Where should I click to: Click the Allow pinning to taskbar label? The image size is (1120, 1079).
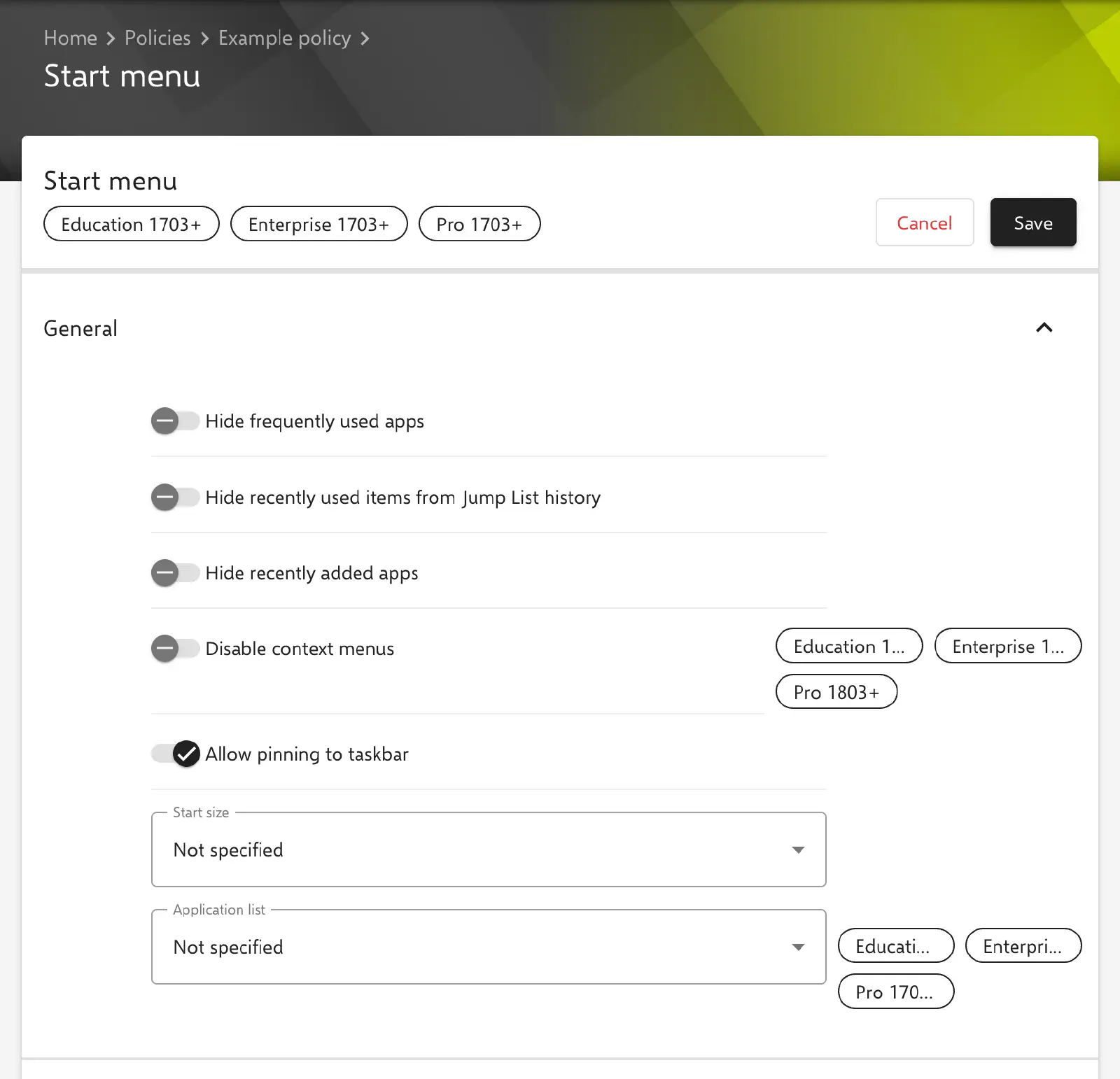pyautogui.click(x=307, y=754)
